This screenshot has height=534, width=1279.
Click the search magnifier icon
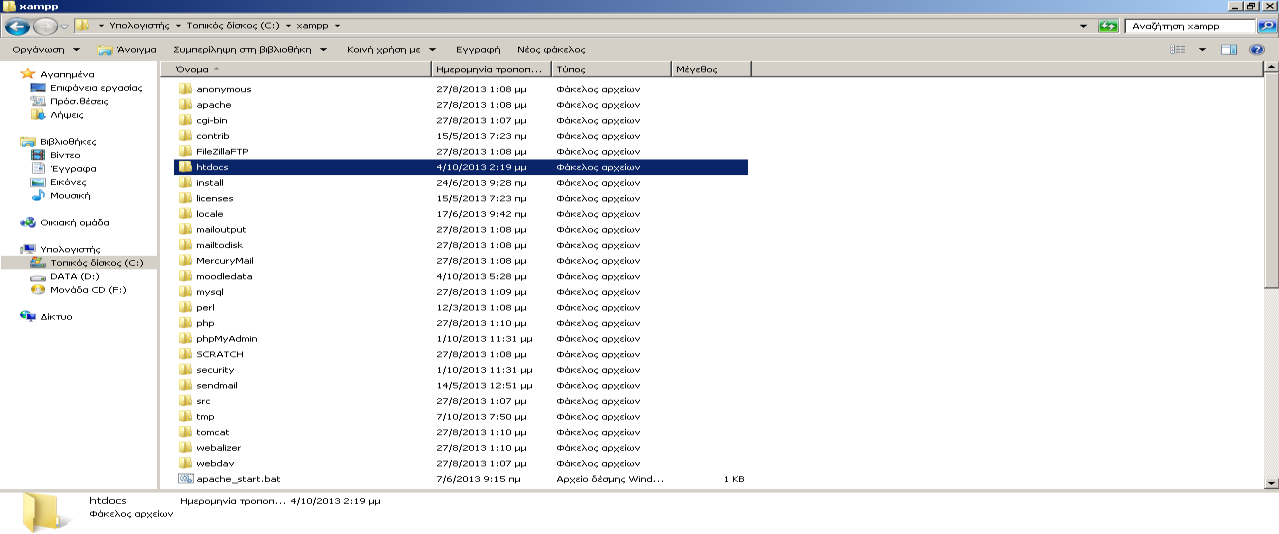(1265, 26)
